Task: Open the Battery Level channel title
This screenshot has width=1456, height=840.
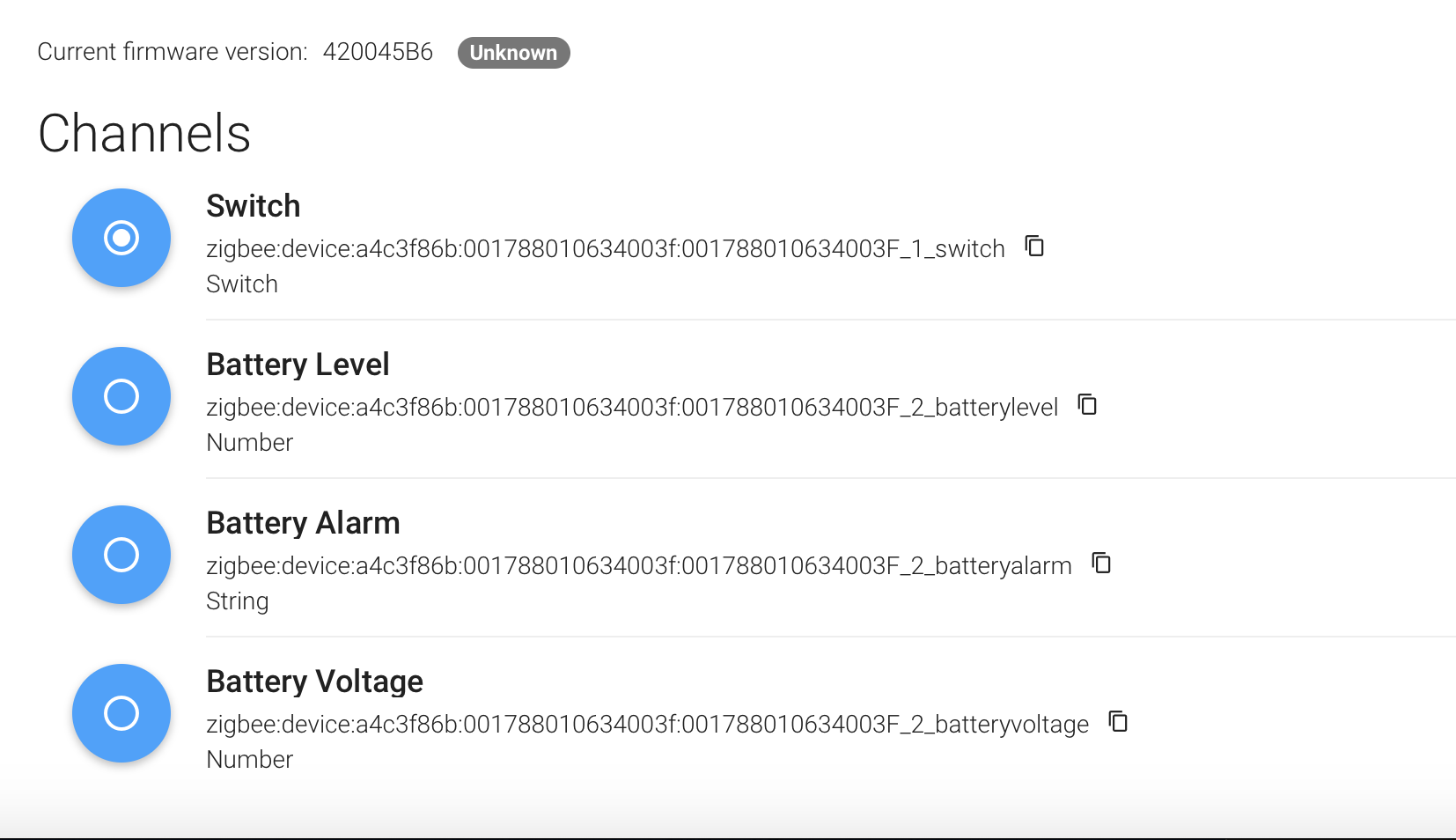Action: [x=298, y=365]
